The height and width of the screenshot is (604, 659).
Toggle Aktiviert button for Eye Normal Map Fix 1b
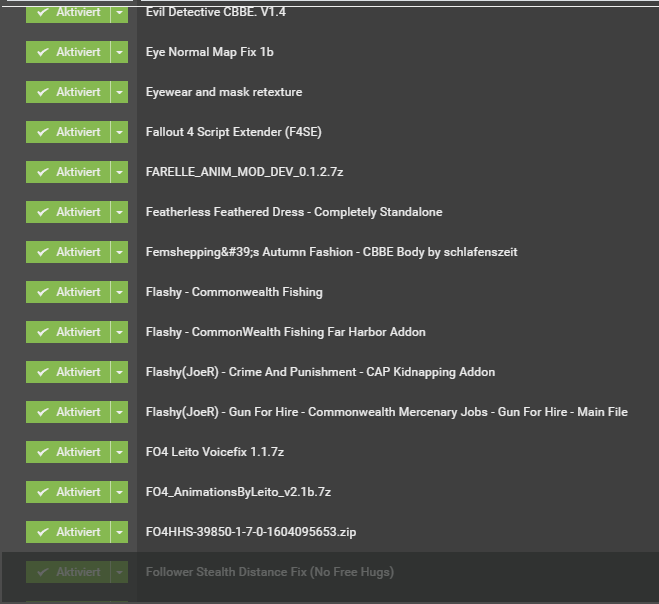[x=68, y=52]
